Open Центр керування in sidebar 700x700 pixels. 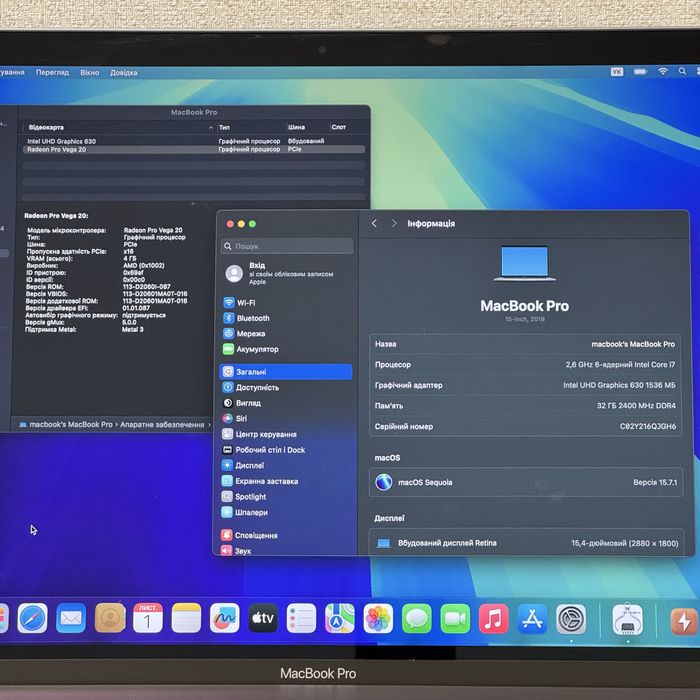point(286,434)
